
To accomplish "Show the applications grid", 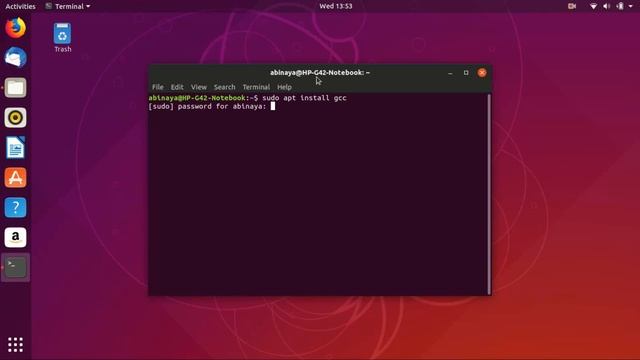I will [x=16, y=345].
